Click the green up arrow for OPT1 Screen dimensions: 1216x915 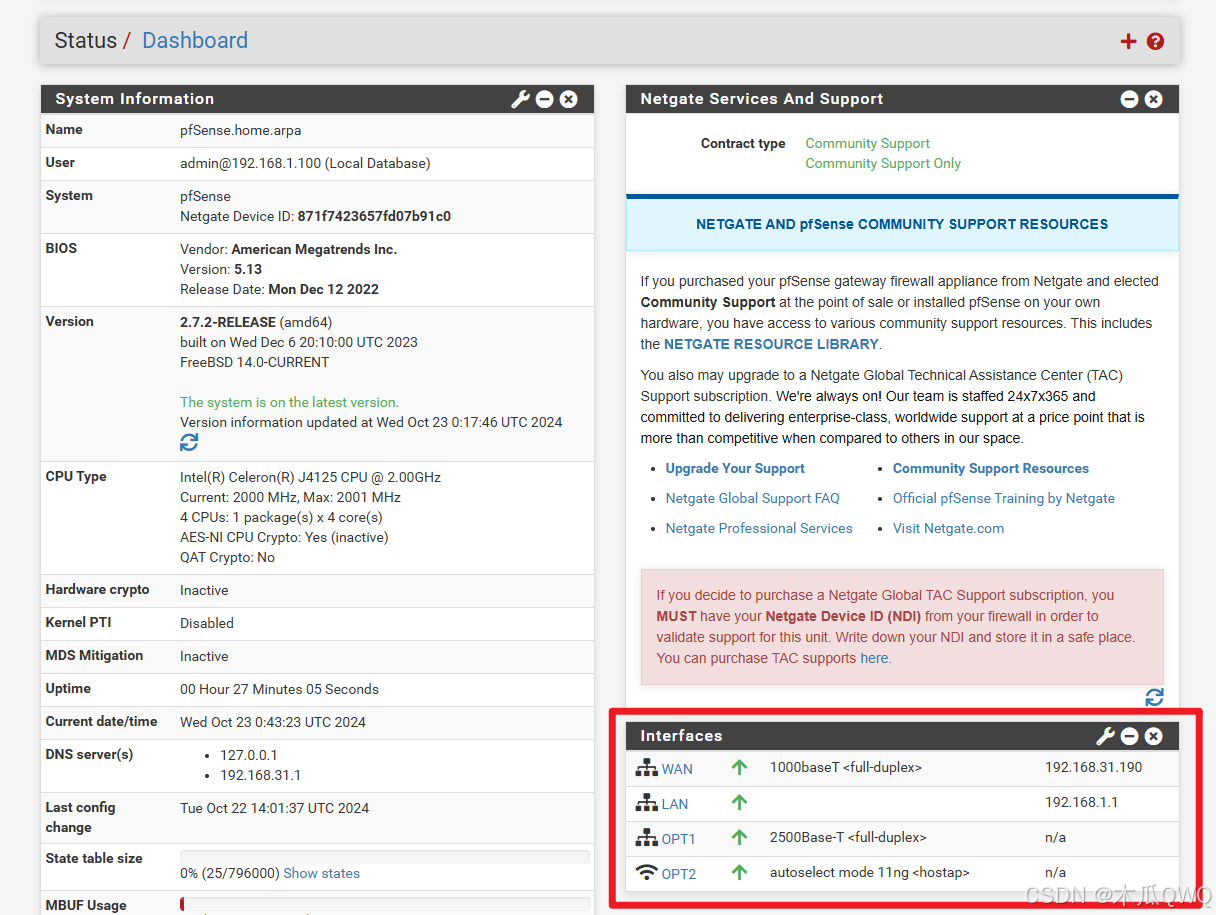(x=739, y=837)
